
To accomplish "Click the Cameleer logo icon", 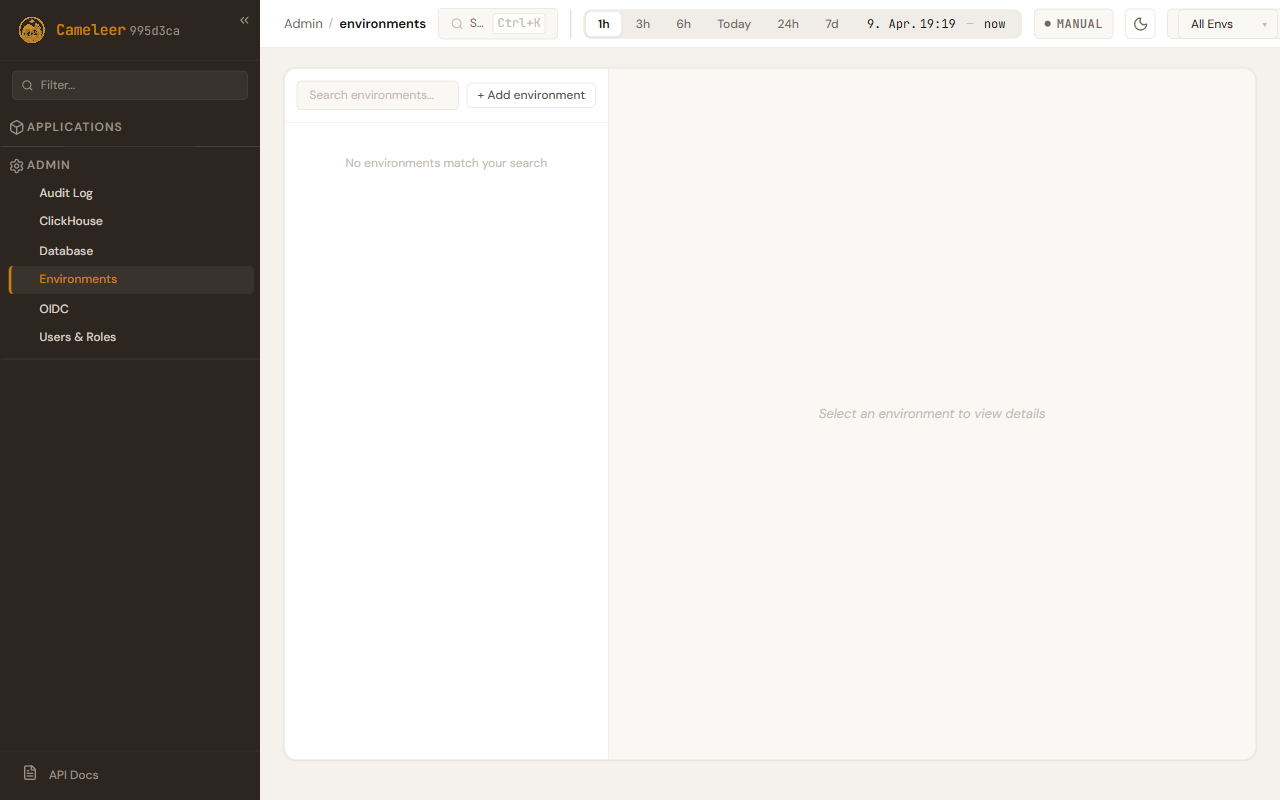I will pyautogui.click(x=32, y=30).
